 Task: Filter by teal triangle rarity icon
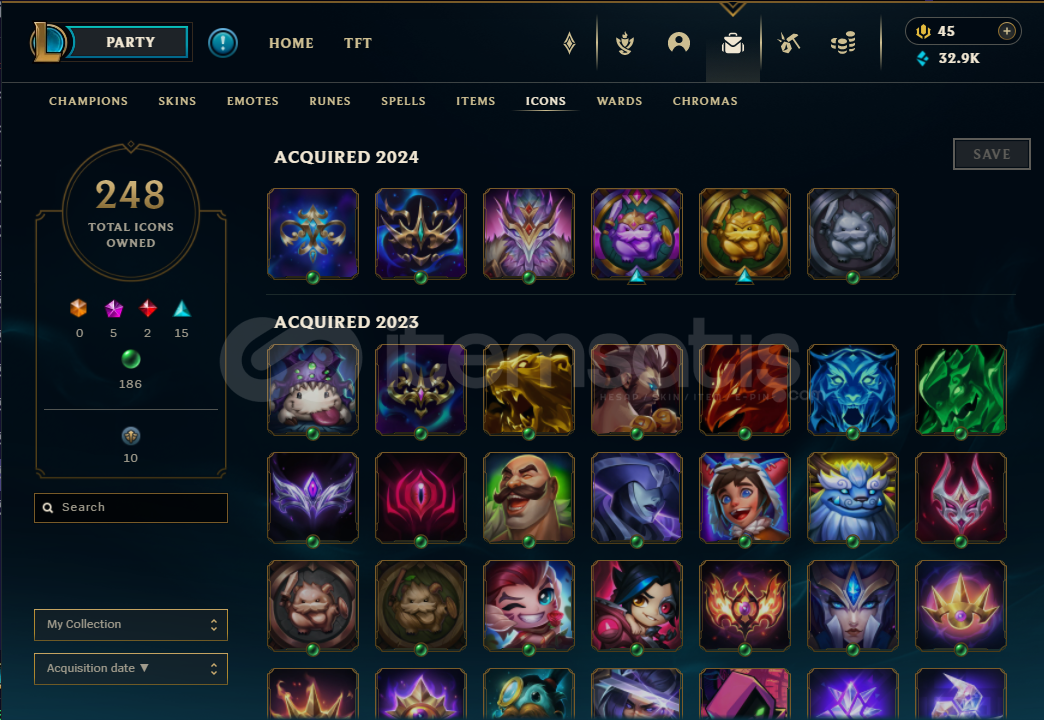coord(182,308)
